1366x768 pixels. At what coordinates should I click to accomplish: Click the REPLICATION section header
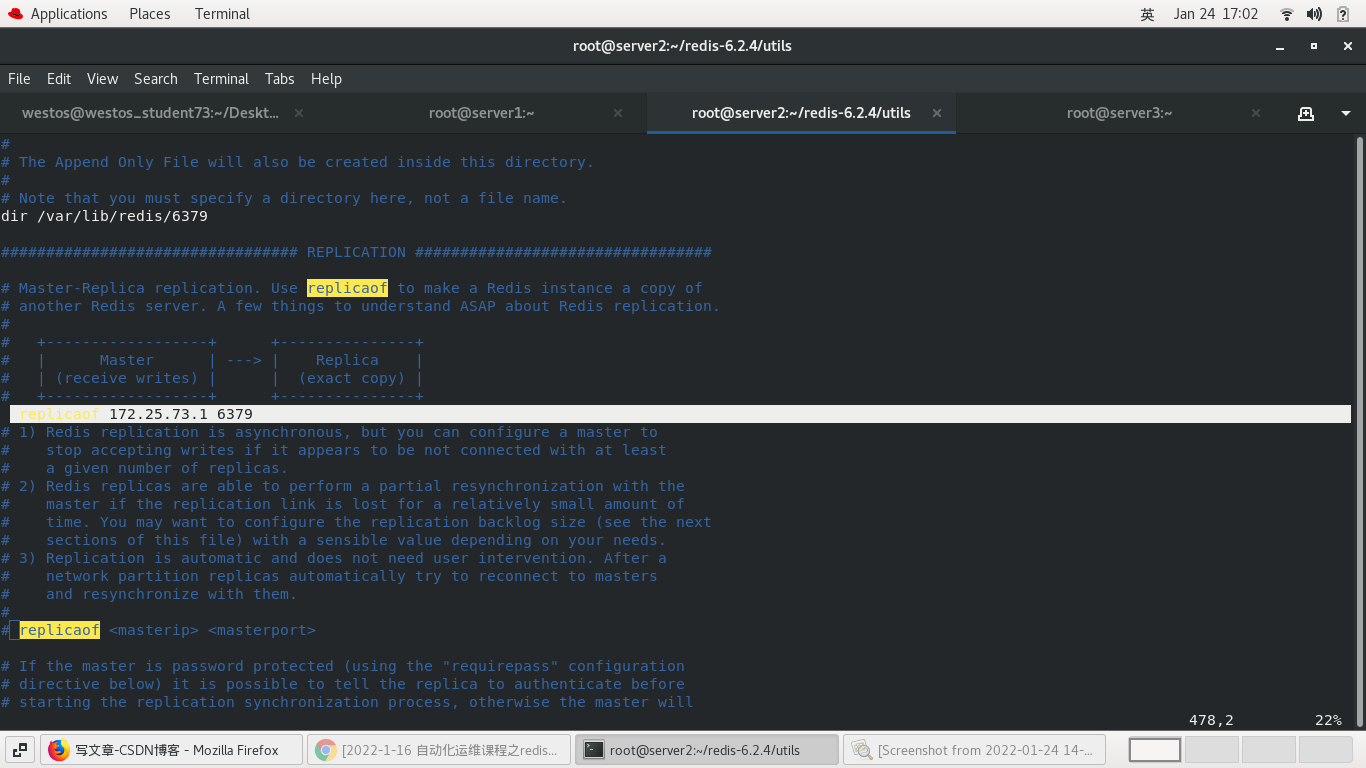coord(356,252)
